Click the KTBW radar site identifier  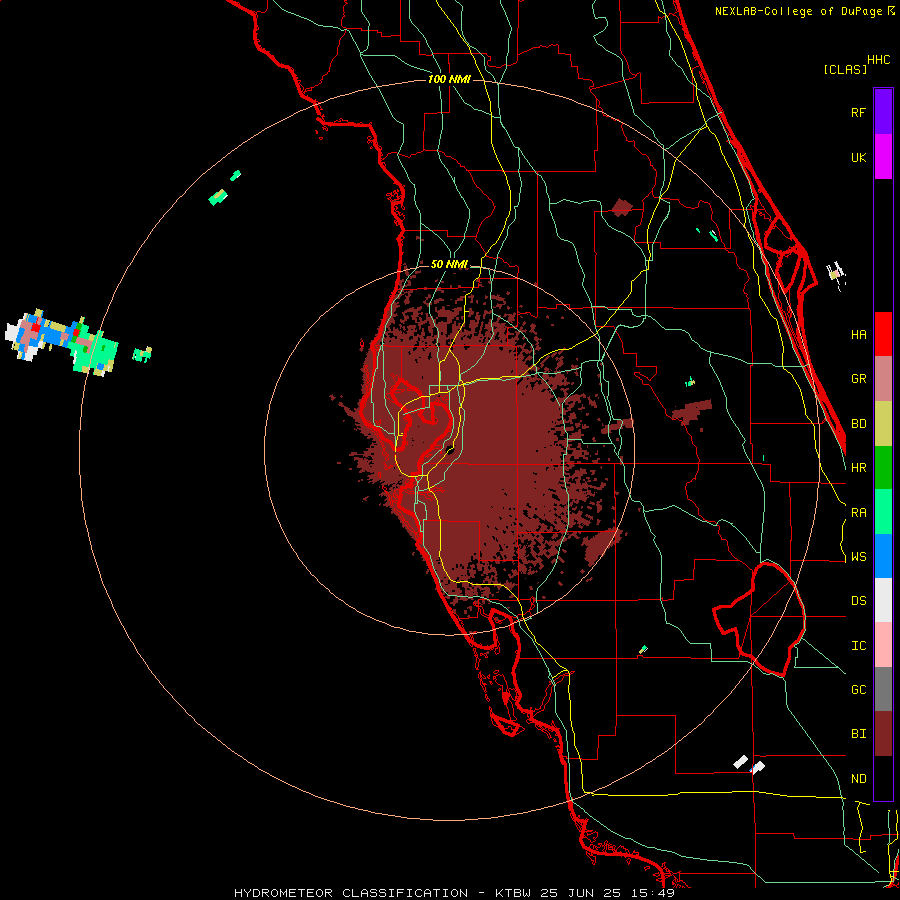pos(513,893)
